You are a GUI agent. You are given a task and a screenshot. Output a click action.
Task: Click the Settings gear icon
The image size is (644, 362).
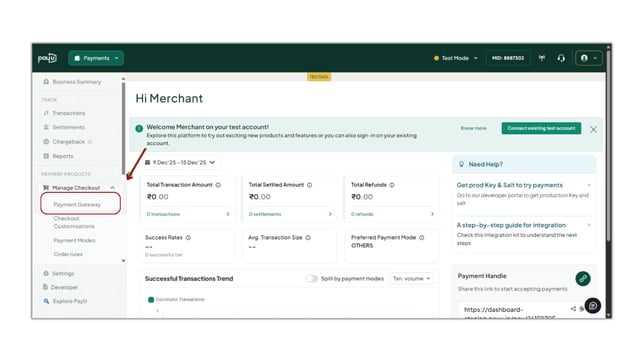tap(46, 273)
